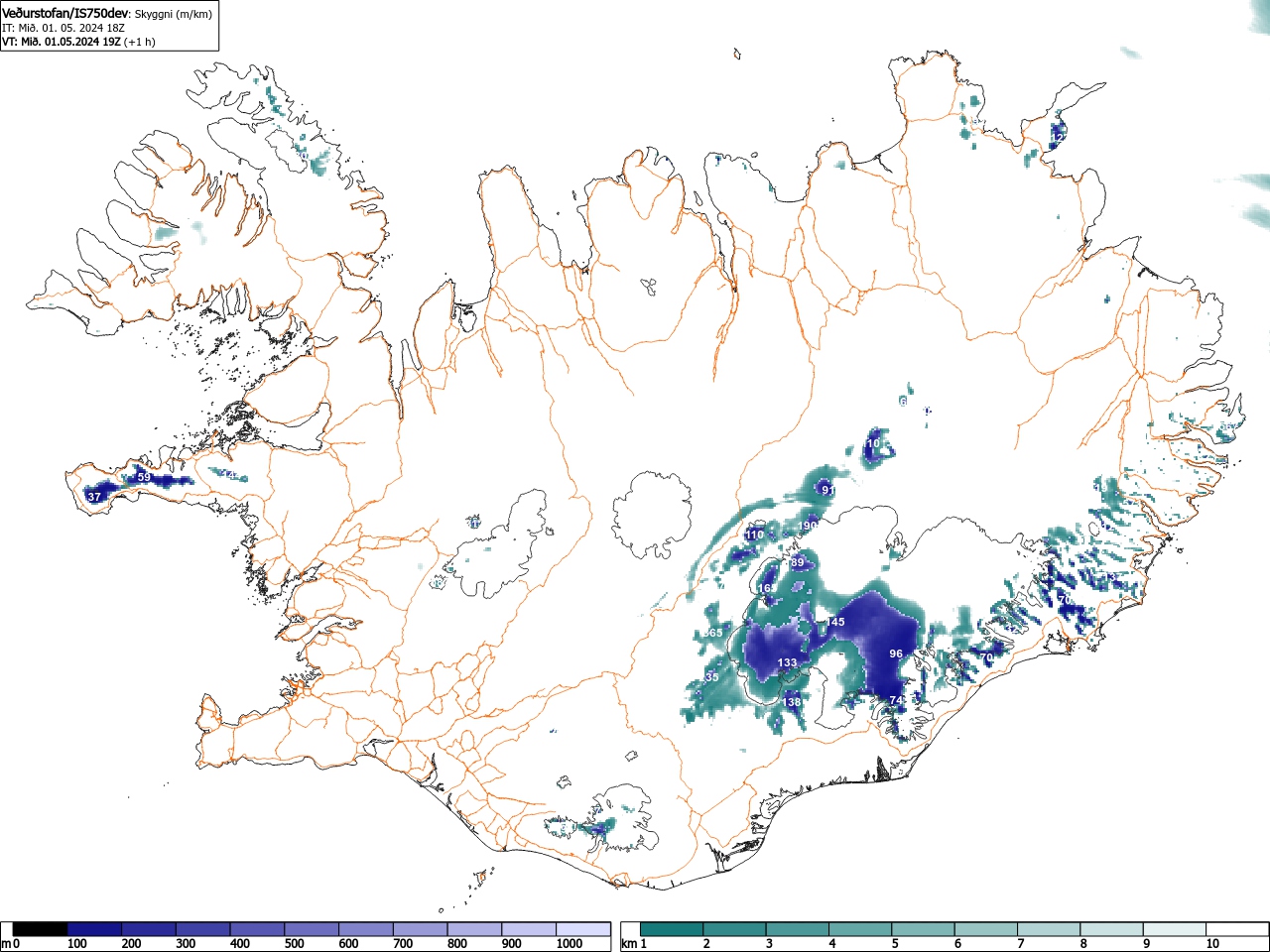Pick the pale lavender swatch after 1000 m
The image size is (1270, 952).
[583, 929]
